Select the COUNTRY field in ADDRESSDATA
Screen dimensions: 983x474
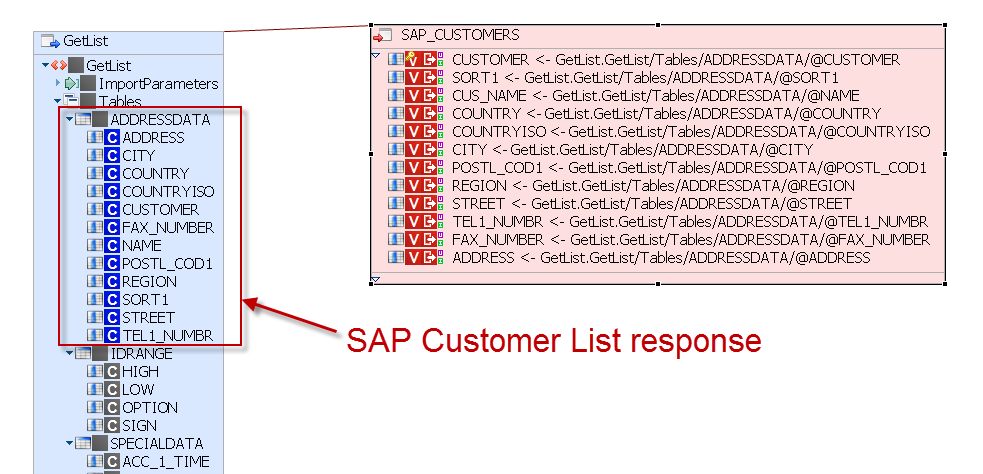click(x=155, y=174)
